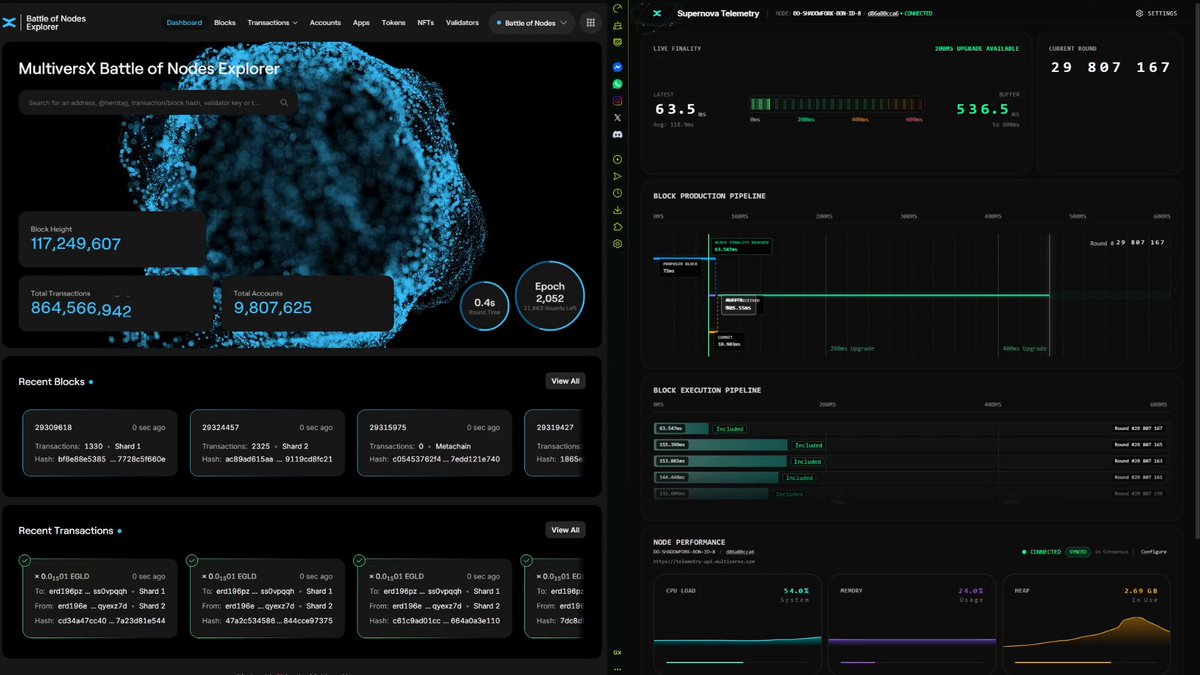
Task: Click the MultiversX logo in Explorer header
Action: click(10, 22)
